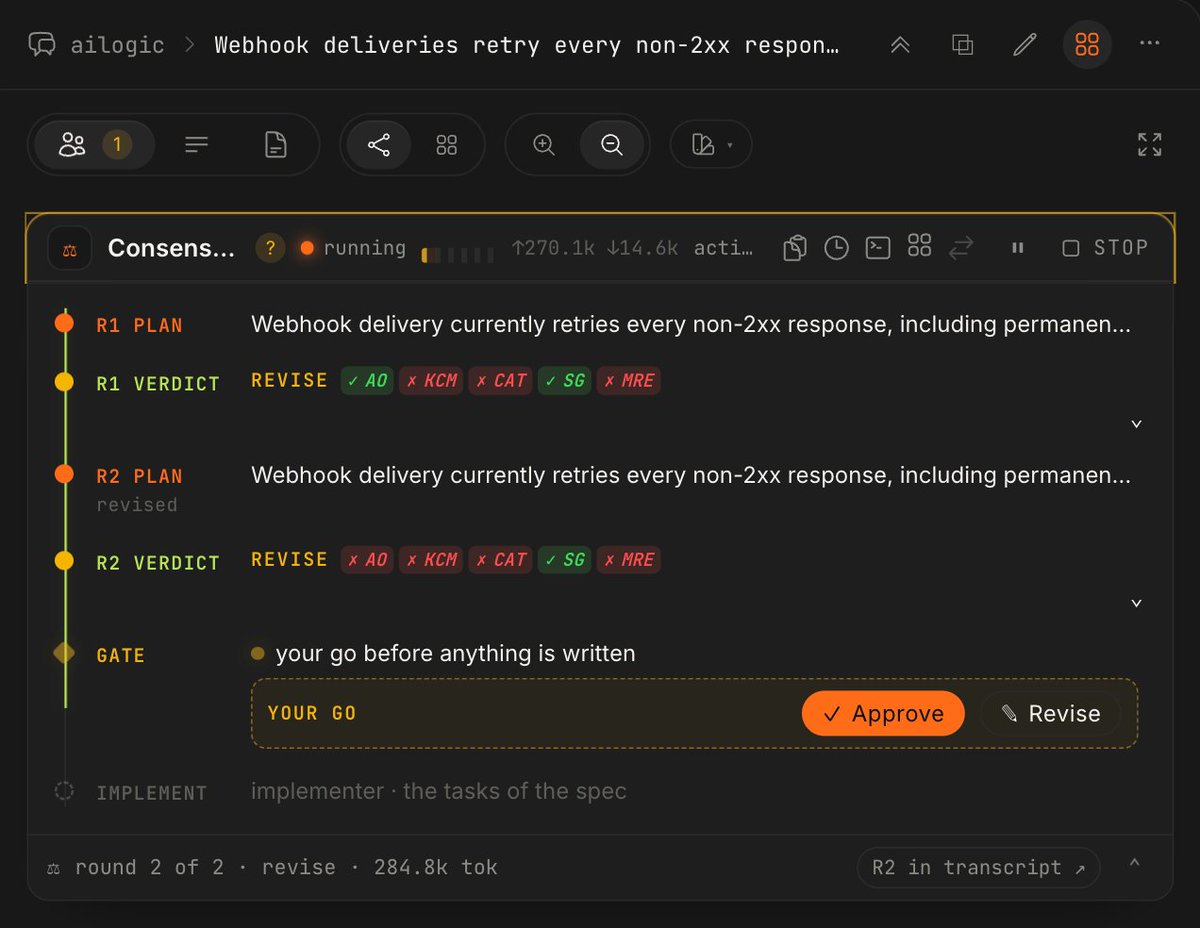The height and width of the screenshot is (928, 1200).
Task: Pause the running consensus
Action: [x=1018, y=248]
